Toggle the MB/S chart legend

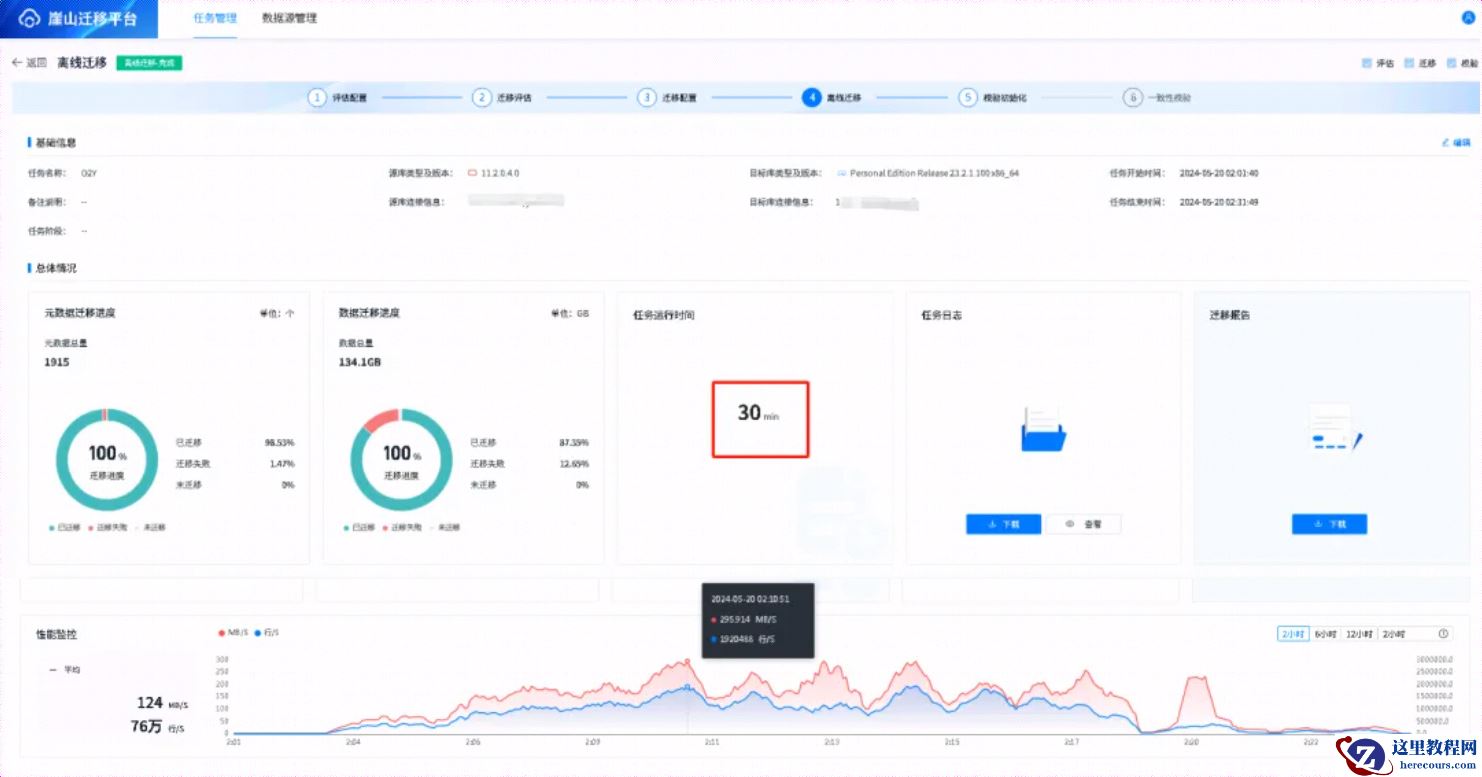(x=233, y=633)
